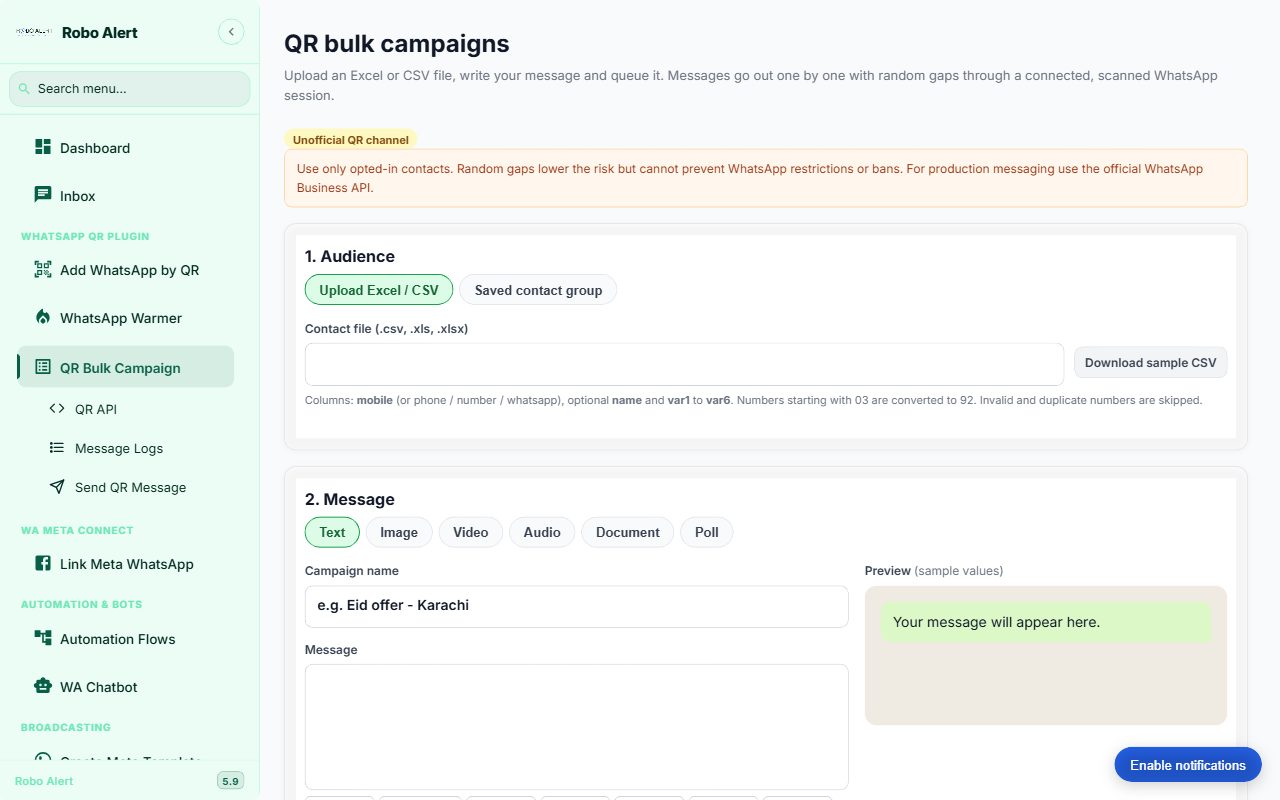Click the code brackets icon for QR API
This screenshot has width=1280, height=800.
tap(57, 409)
